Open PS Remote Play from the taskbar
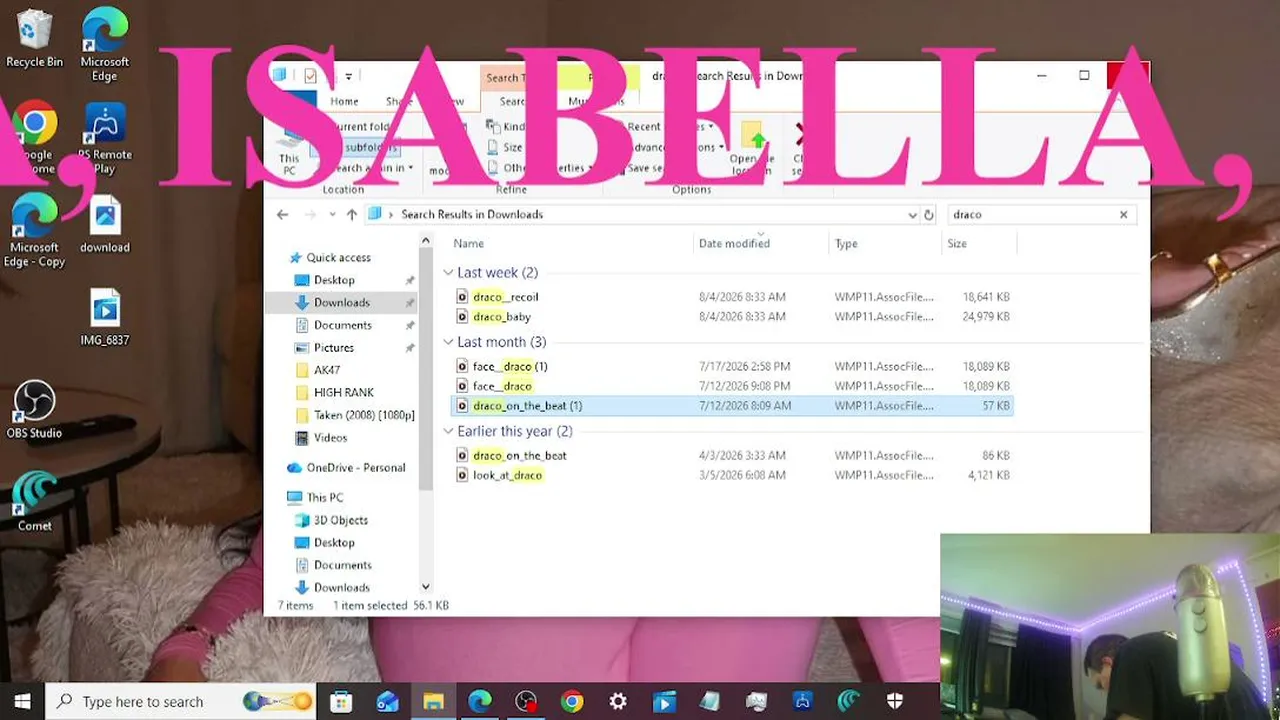 (803, 701)
